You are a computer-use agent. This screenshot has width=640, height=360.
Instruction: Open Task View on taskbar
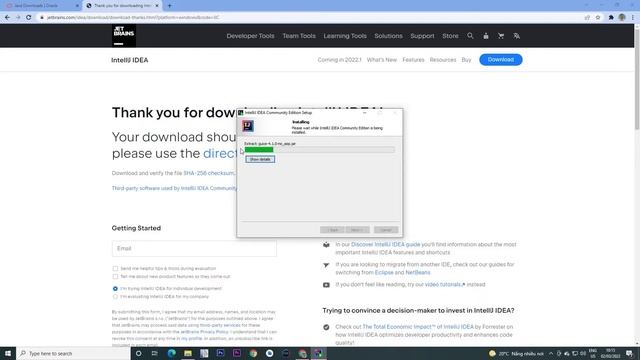click(155, 353)
